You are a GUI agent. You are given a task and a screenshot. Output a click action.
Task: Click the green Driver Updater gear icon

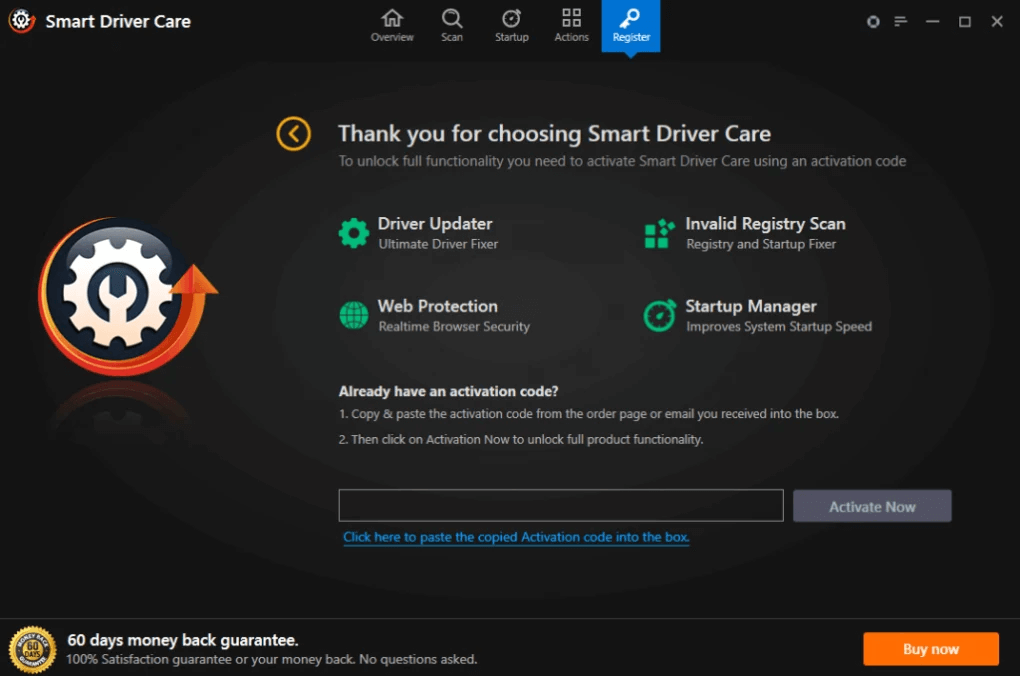pyautogui.click(x=354, y=233)
